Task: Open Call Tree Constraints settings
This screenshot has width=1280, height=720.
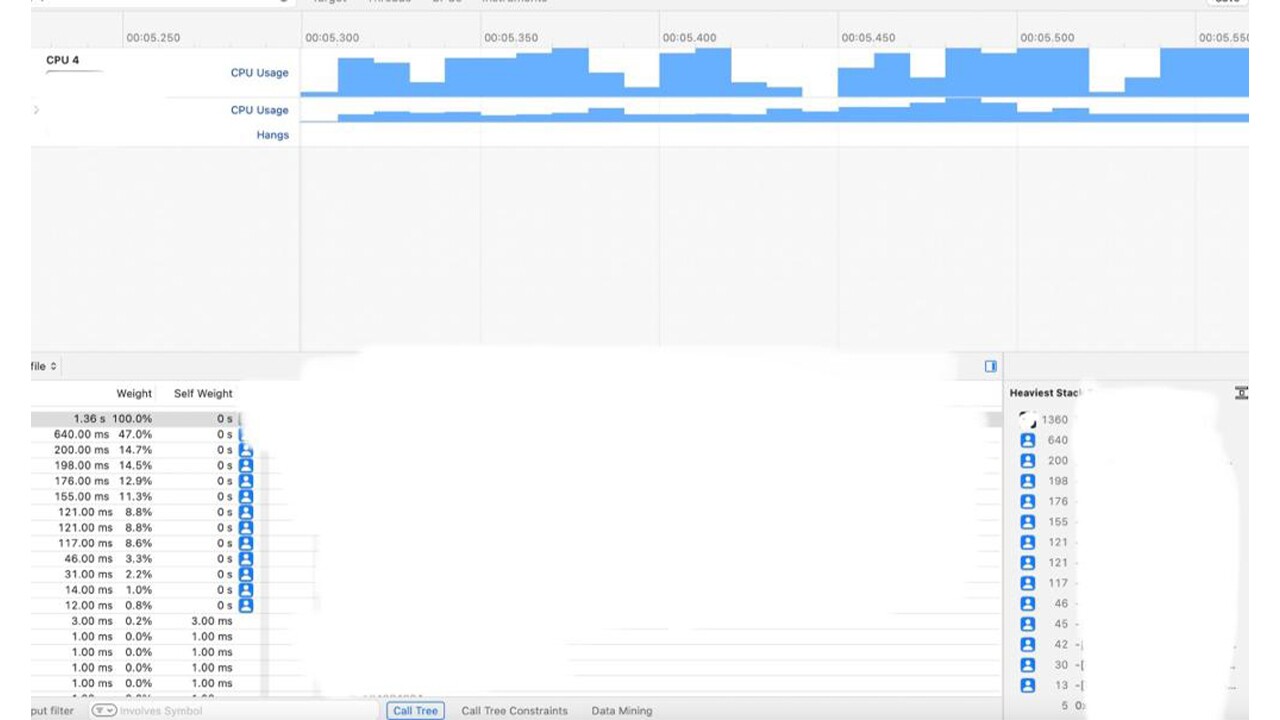Action: tap(514, 711)
